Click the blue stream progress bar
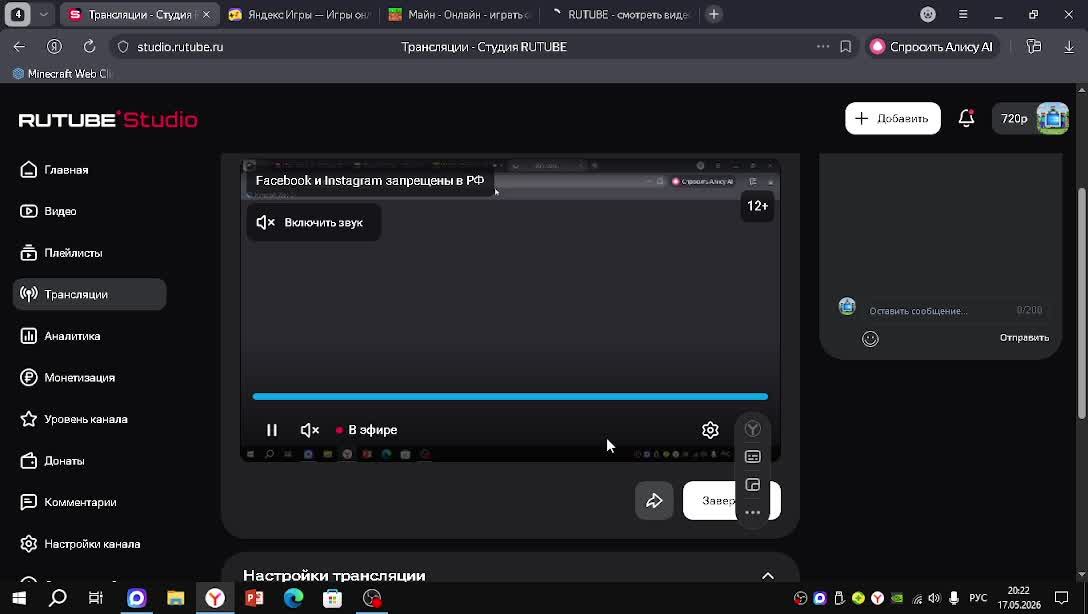The image size is (1088, 614). (510, 397)
